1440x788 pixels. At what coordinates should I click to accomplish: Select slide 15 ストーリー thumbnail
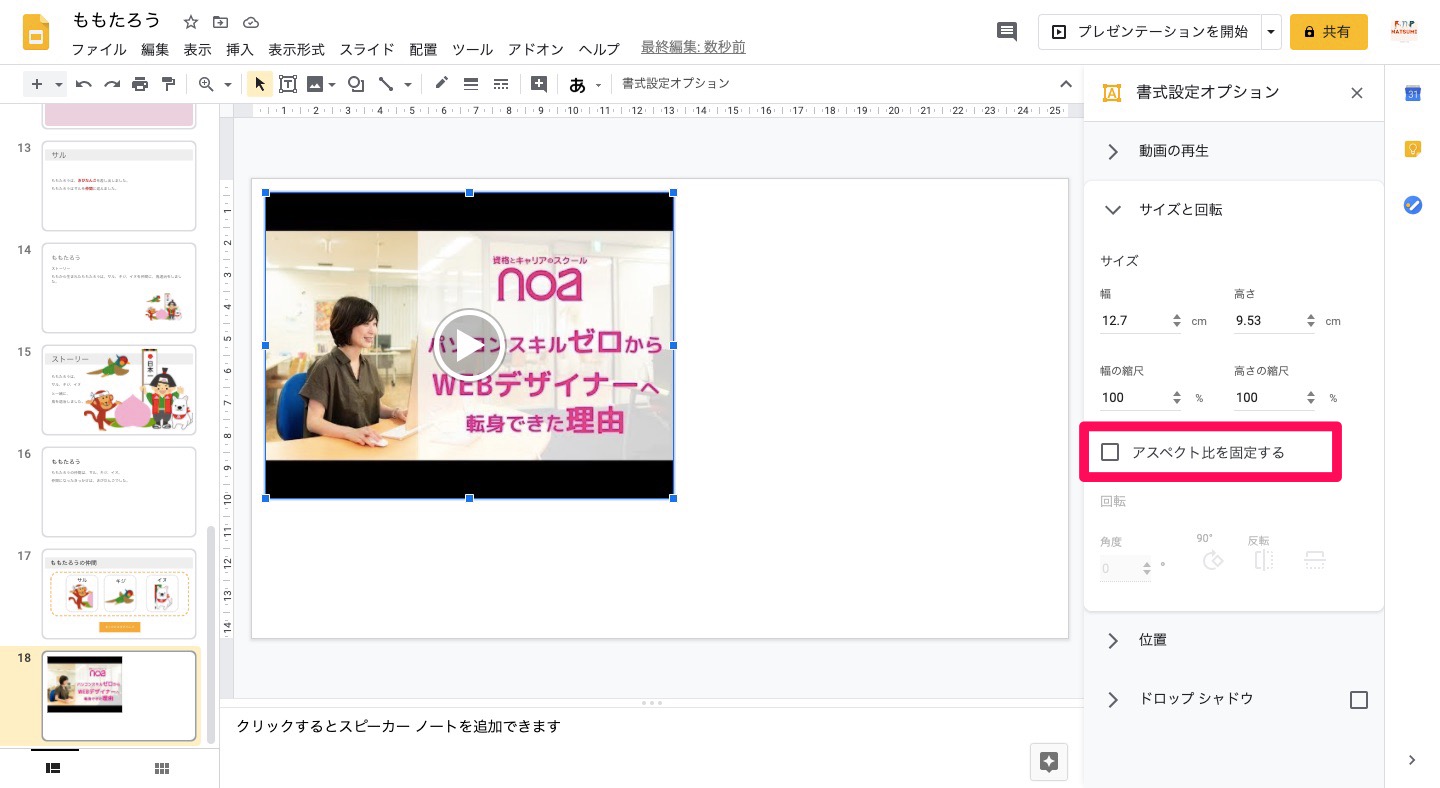click(x=119, y=389)
